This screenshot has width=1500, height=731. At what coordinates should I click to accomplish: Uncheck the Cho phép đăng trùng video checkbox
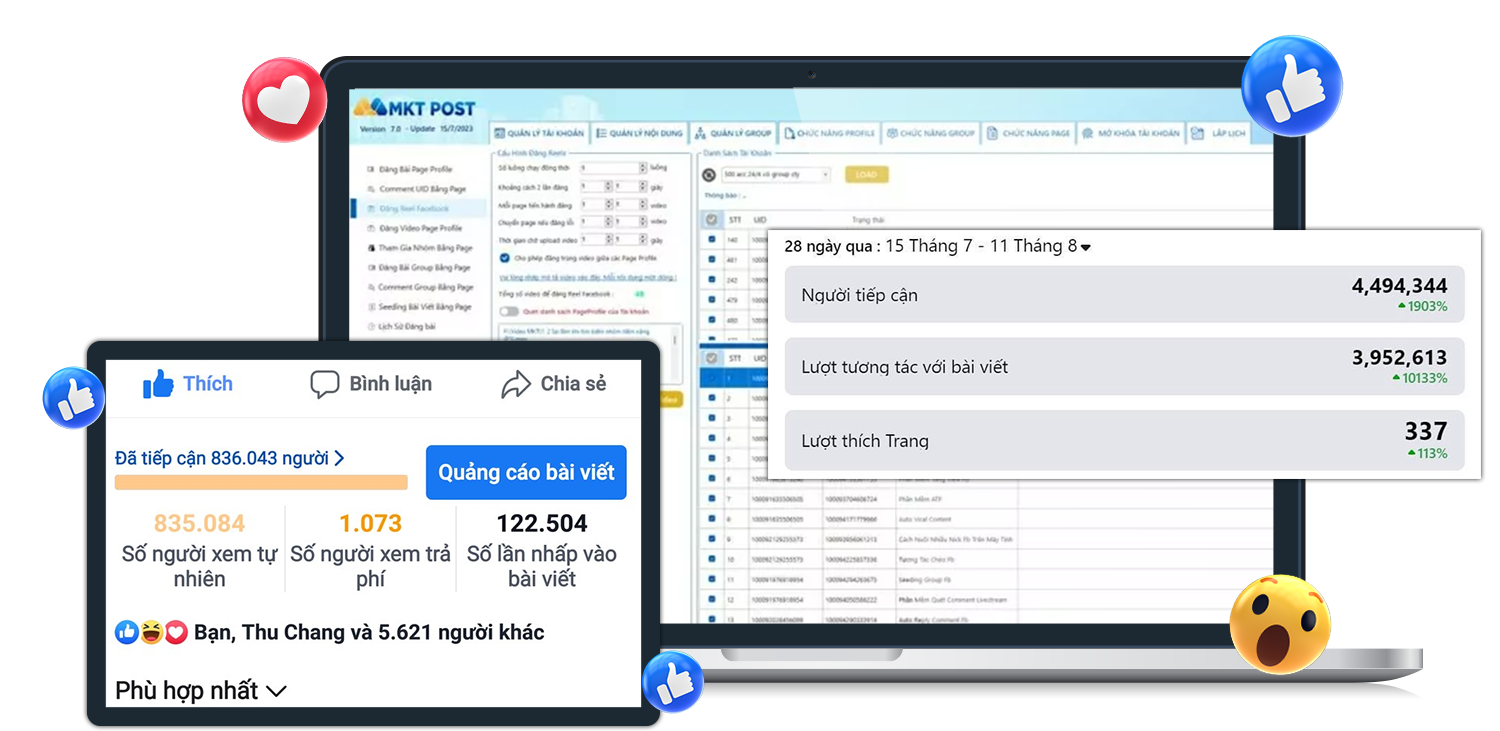tap(505, 257)
